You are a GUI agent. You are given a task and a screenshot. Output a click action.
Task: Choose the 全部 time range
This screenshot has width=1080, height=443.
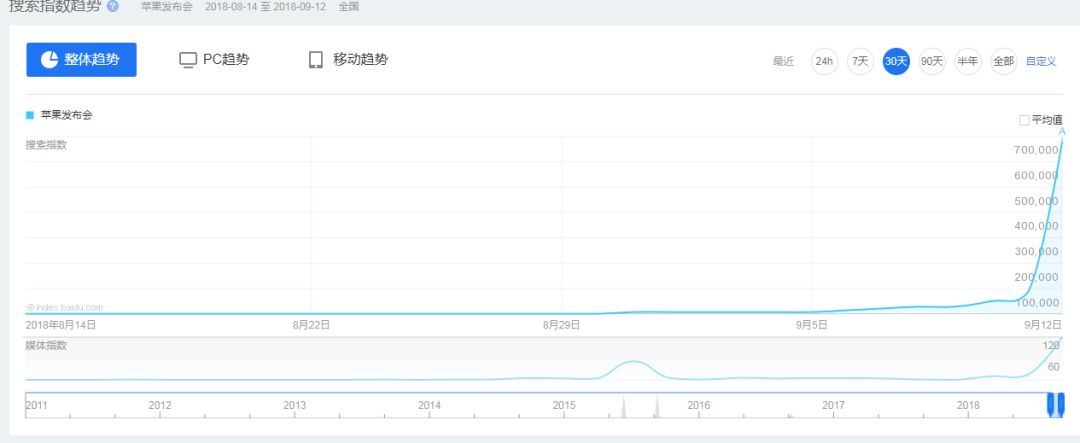click(x=1003, y=61)
